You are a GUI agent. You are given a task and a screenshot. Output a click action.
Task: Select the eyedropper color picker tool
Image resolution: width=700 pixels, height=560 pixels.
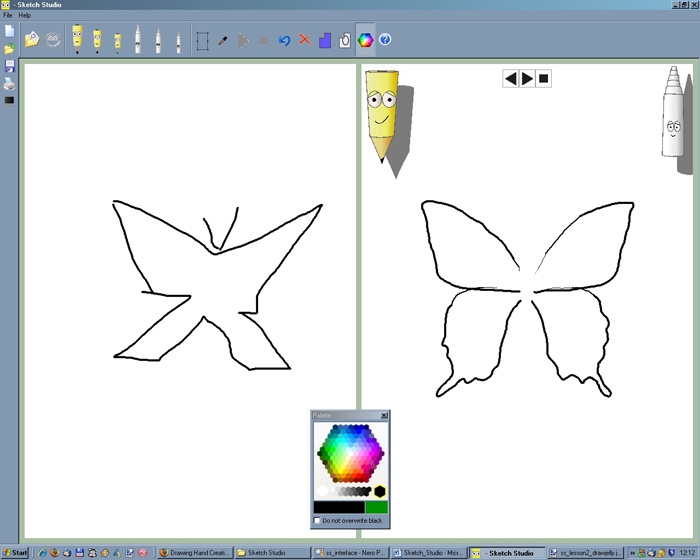pyautogui.click(x=223, y=40)
